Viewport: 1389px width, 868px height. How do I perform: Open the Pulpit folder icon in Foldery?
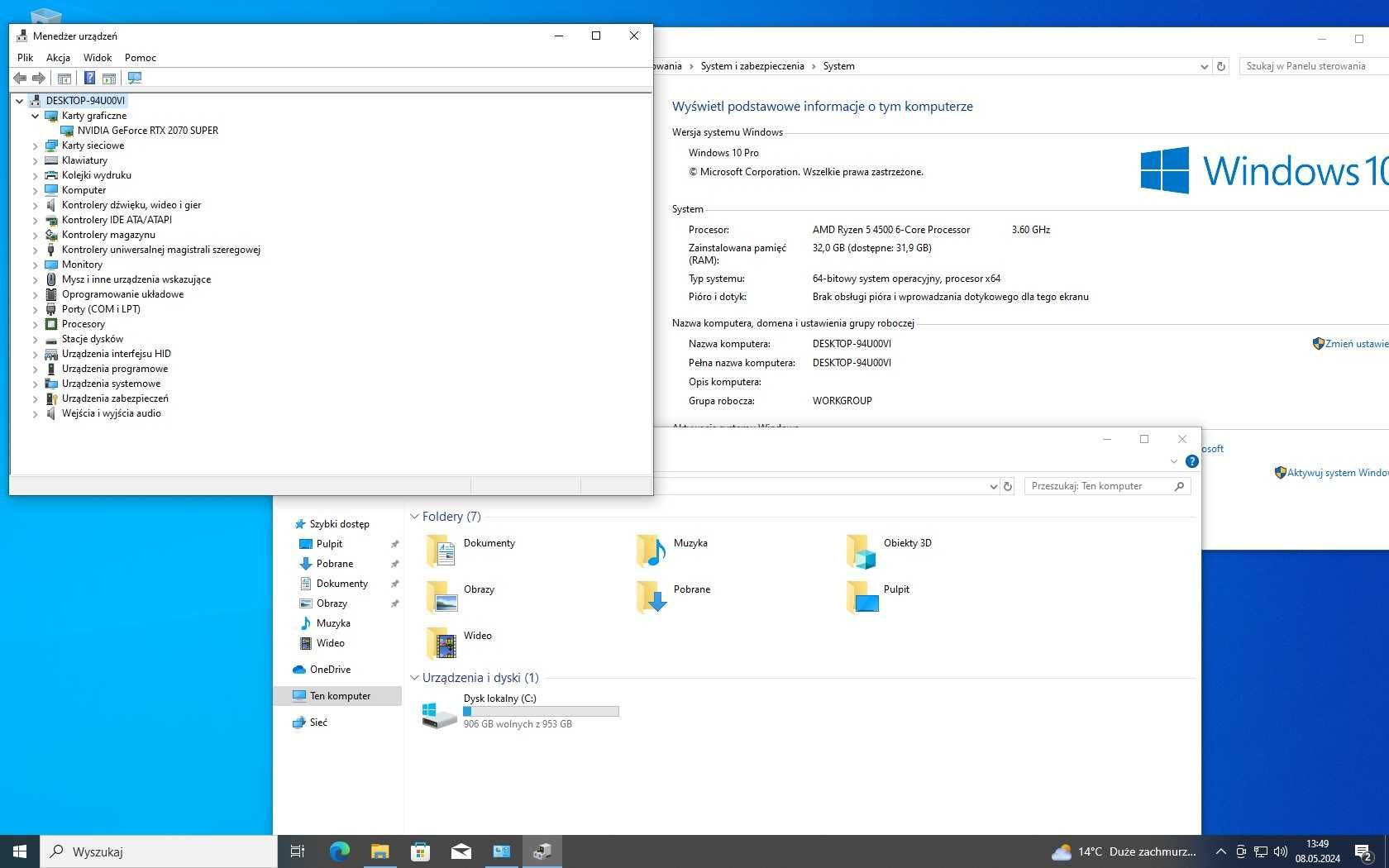pos(862,596)
